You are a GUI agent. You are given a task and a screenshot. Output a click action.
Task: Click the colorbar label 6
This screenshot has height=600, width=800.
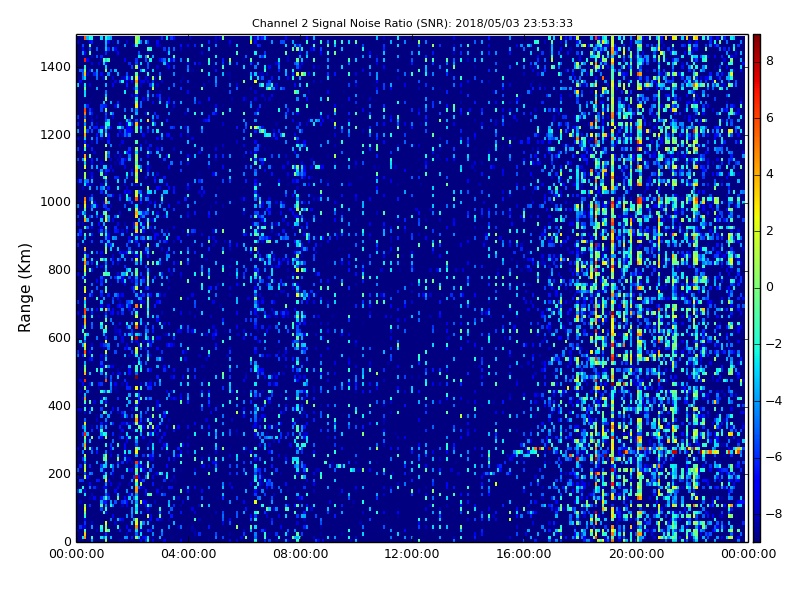[x=770, y=118]
